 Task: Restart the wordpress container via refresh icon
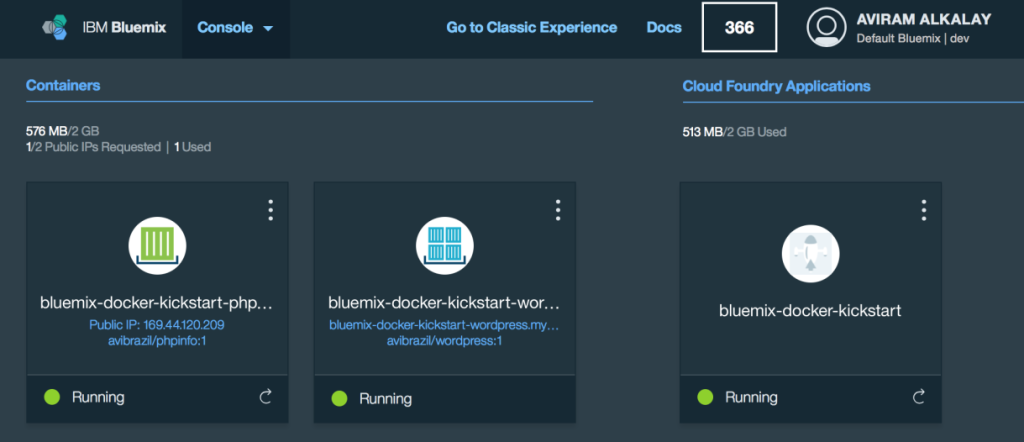coord(552,397)
